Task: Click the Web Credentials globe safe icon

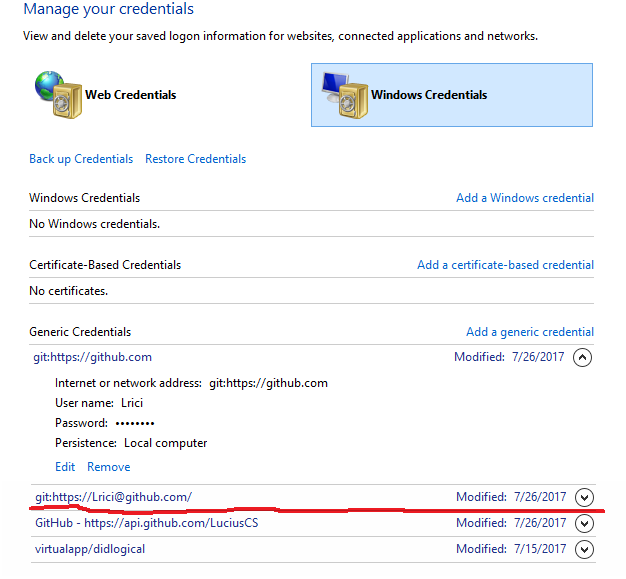Action: (x=58, y=95)
